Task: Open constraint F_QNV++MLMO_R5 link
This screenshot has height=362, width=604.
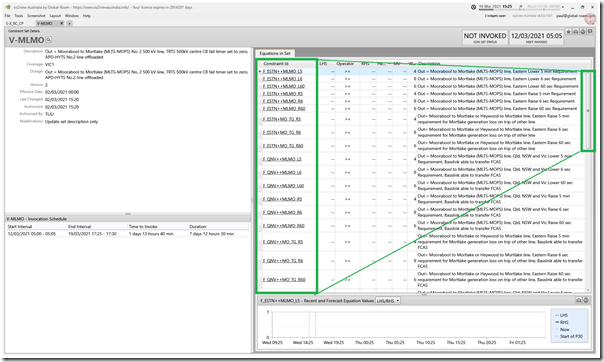Action: click(282, 199)
